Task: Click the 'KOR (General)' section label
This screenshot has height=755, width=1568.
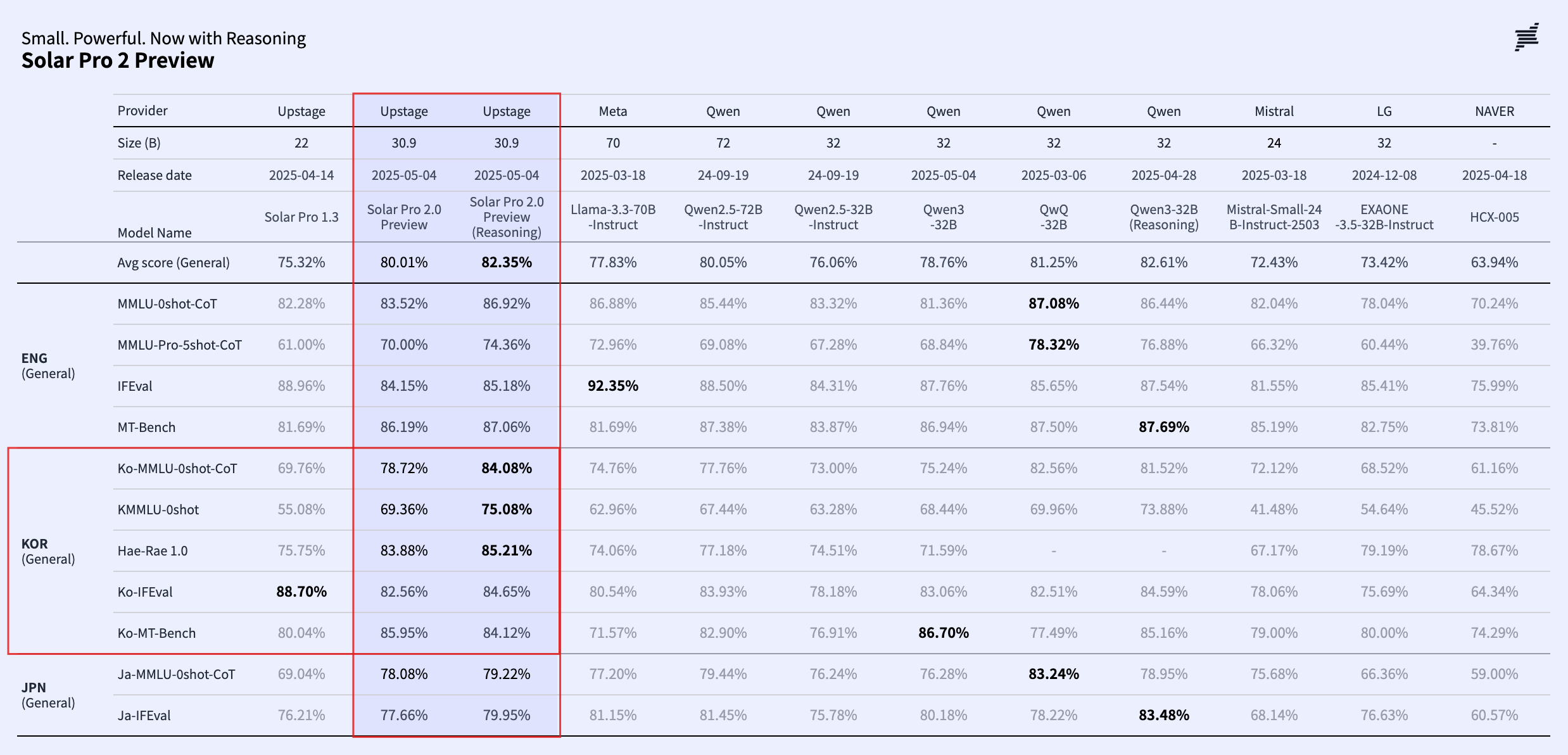Action: [48, 552]
